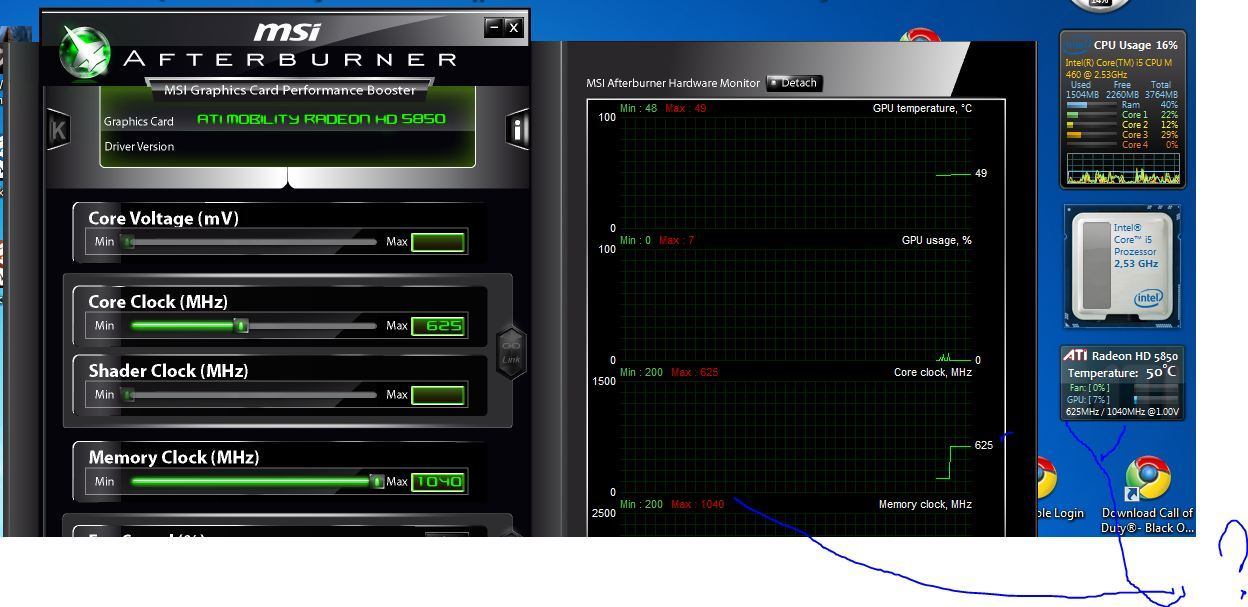Open Kombustor with the K side button
The width and height of the screenshot is (1248, 607).
[58, 129]
